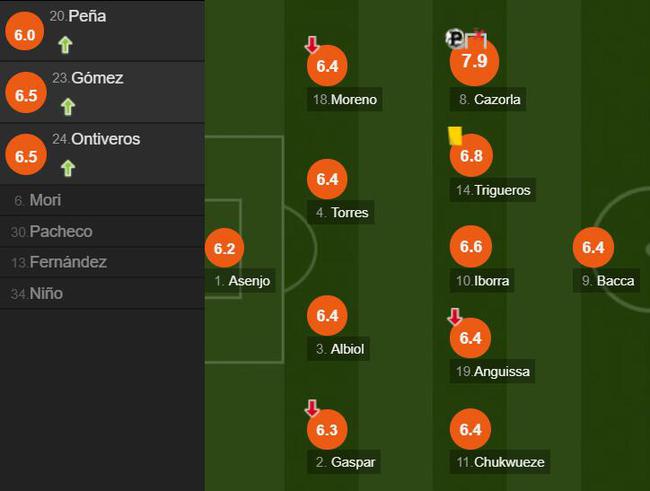Click the green sub-on arrow under Peña
This screenshot has width=650, height=491.
tap(65, 45)
